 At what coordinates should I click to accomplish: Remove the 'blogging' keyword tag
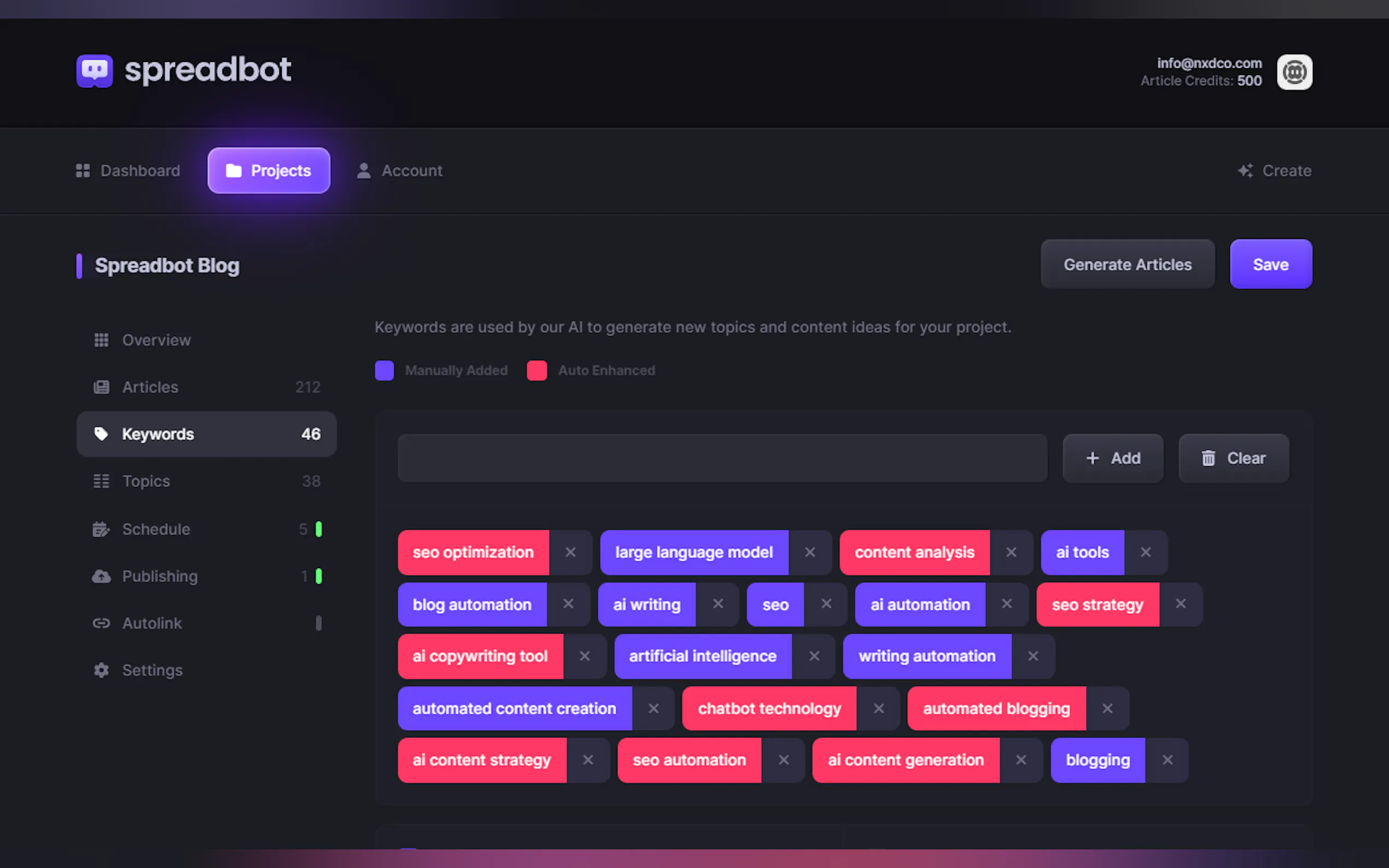(1167, 760)
